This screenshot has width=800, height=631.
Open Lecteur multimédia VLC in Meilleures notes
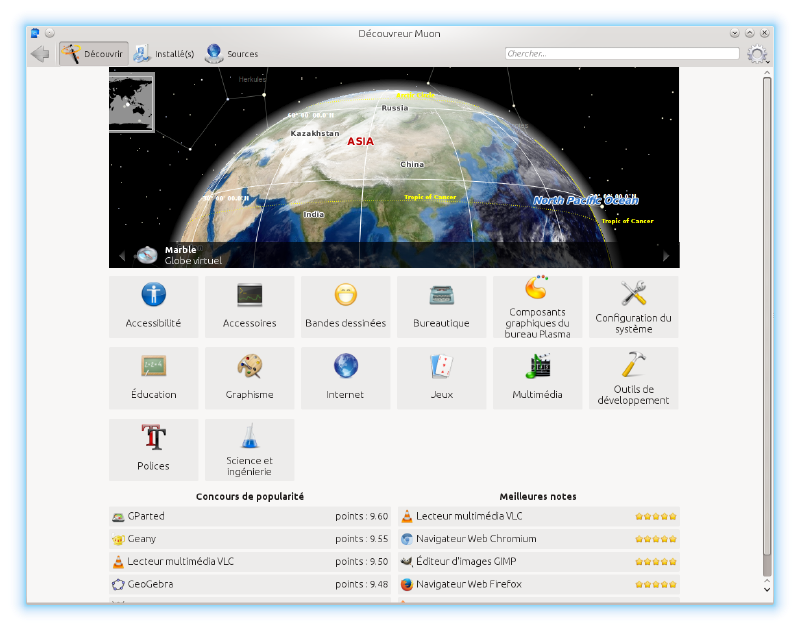click(x=539, y=516)
